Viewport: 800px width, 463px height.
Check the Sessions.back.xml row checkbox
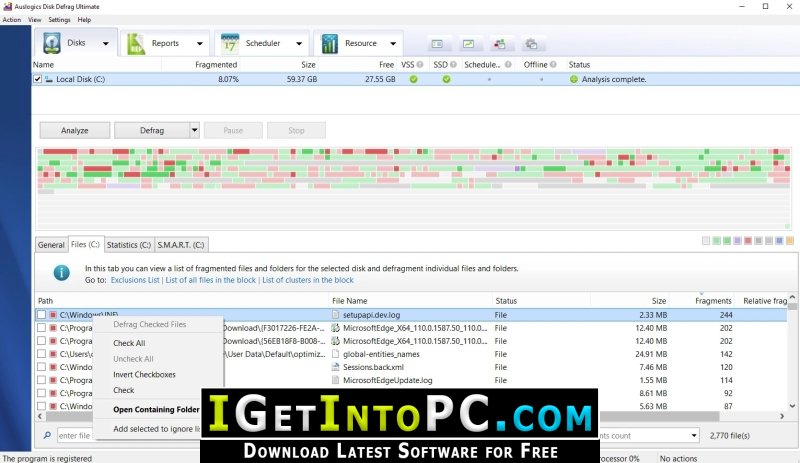click(41, 367)
